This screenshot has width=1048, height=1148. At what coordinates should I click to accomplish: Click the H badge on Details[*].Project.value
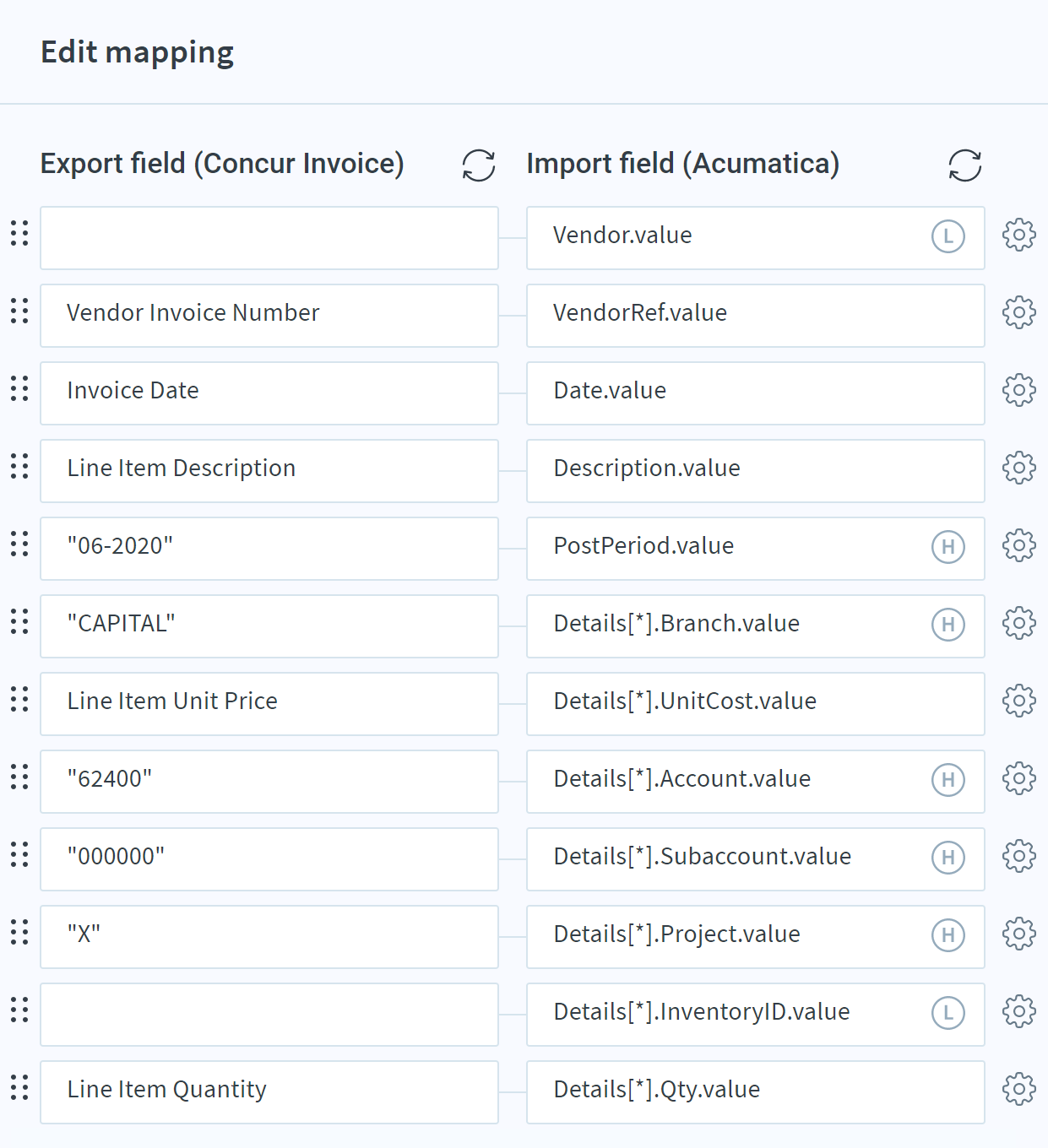(x=948, y=935)
